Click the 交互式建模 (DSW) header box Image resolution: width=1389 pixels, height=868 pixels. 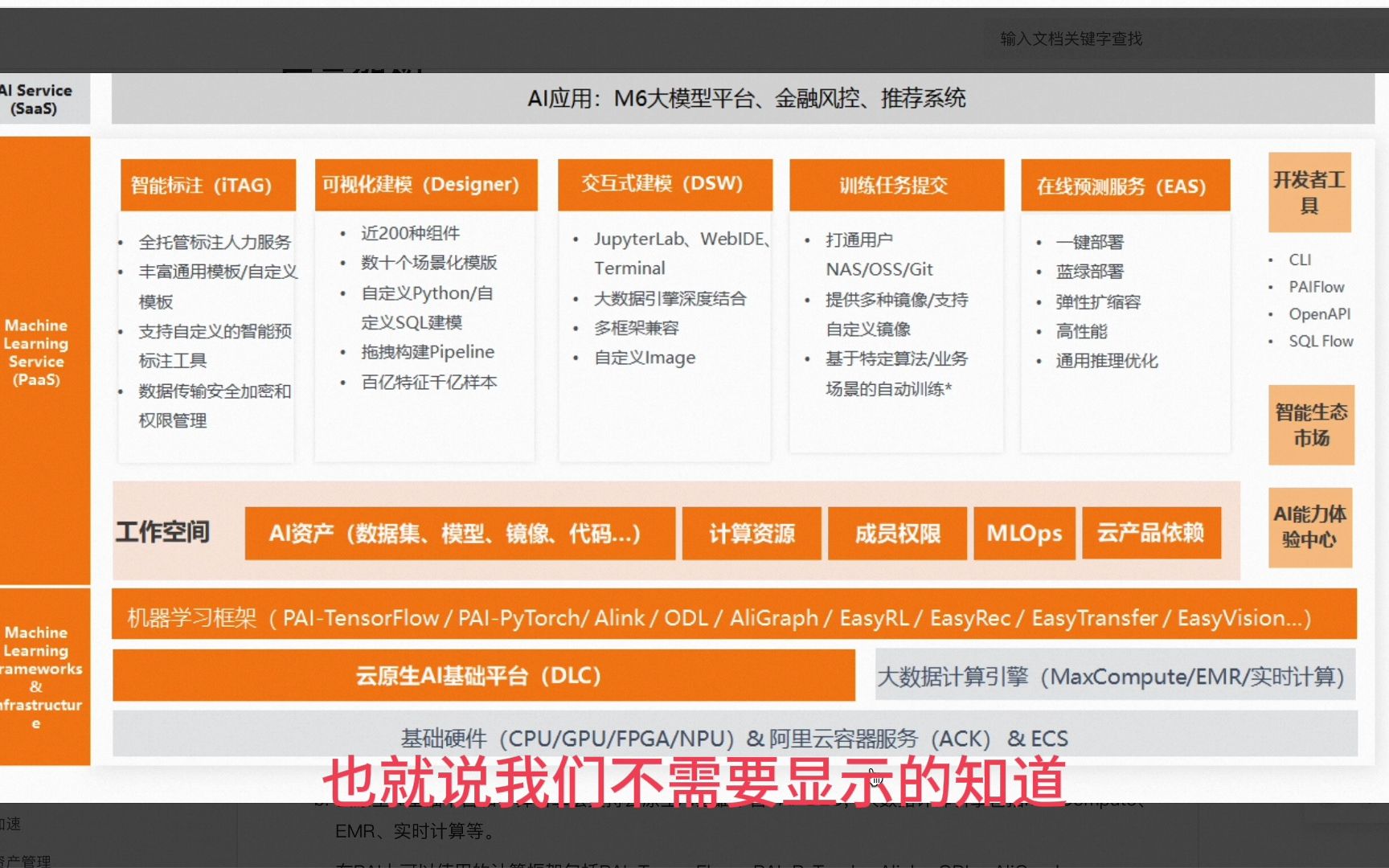(x=665, y=185)
